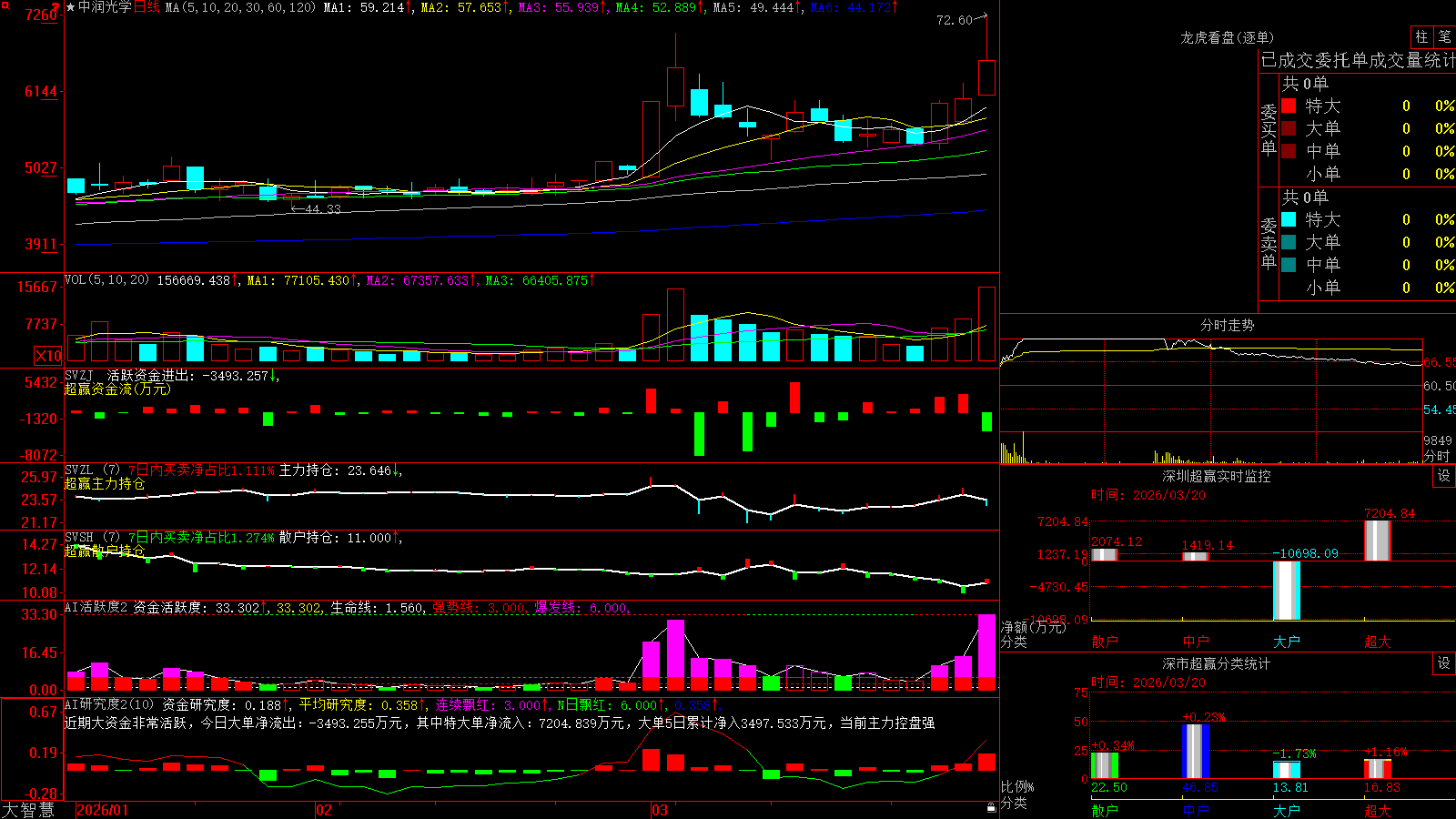Switch the order panel to 笔 view
This screenshot has height=819, width=1456.
pyautogui.click(x=1444, y=36)
